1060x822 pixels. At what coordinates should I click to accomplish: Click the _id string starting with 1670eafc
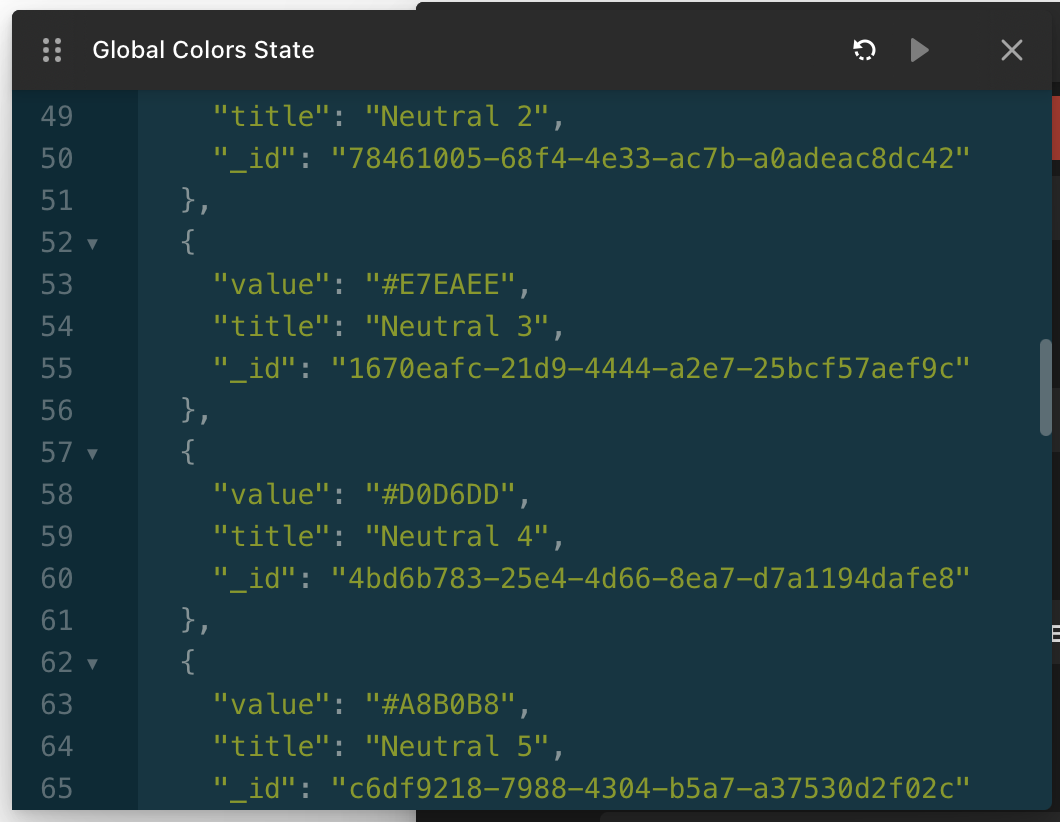point(651,369)
